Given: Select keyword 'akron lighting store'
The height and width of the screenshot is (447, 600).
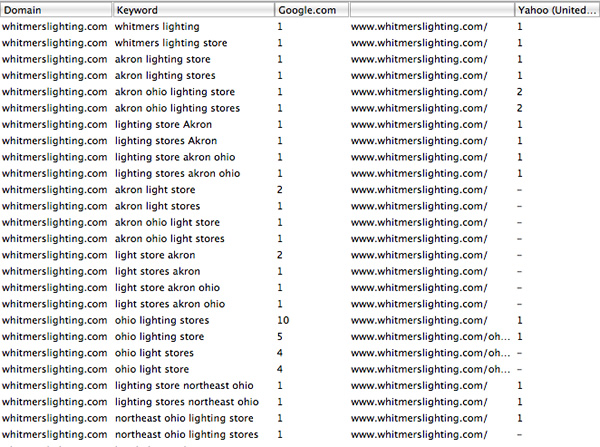Looking at the screenshot, I should click(163, 59).
